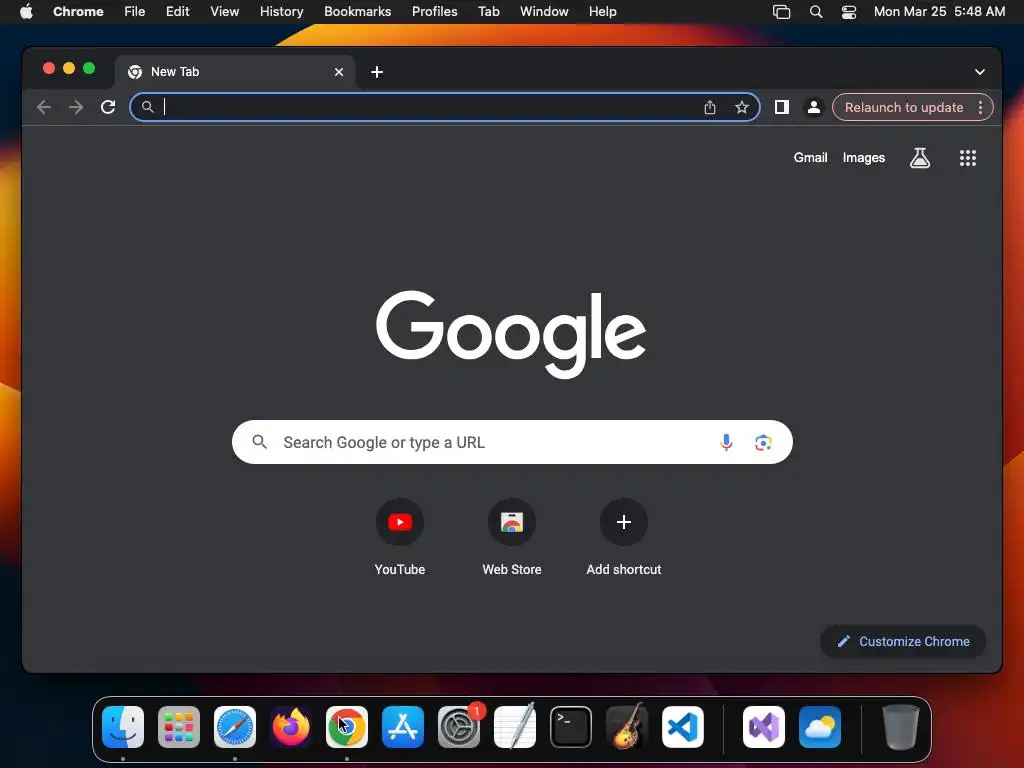Image resolution: width=1024 pixels, height=768 pixels.
Task: Open Visual Studio Code from the Dock
Action: coord(682,727)
